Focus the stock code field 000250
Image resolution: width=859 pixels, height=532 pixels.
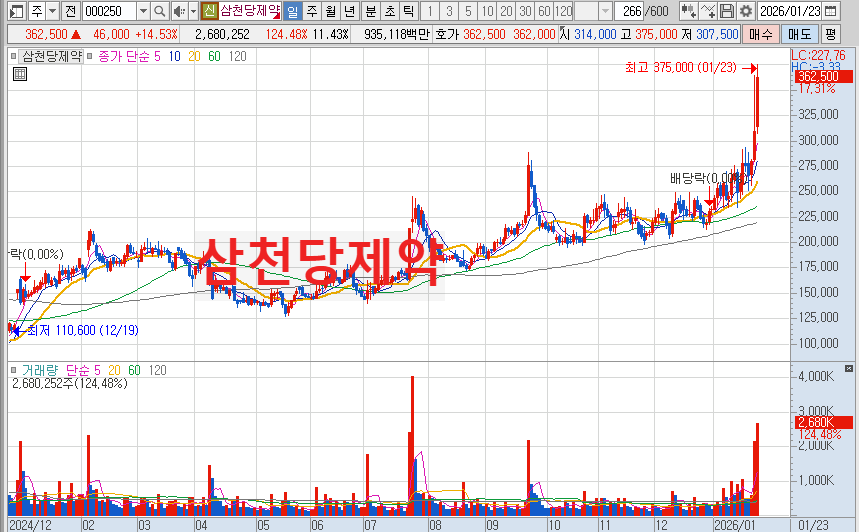(109, 11)
